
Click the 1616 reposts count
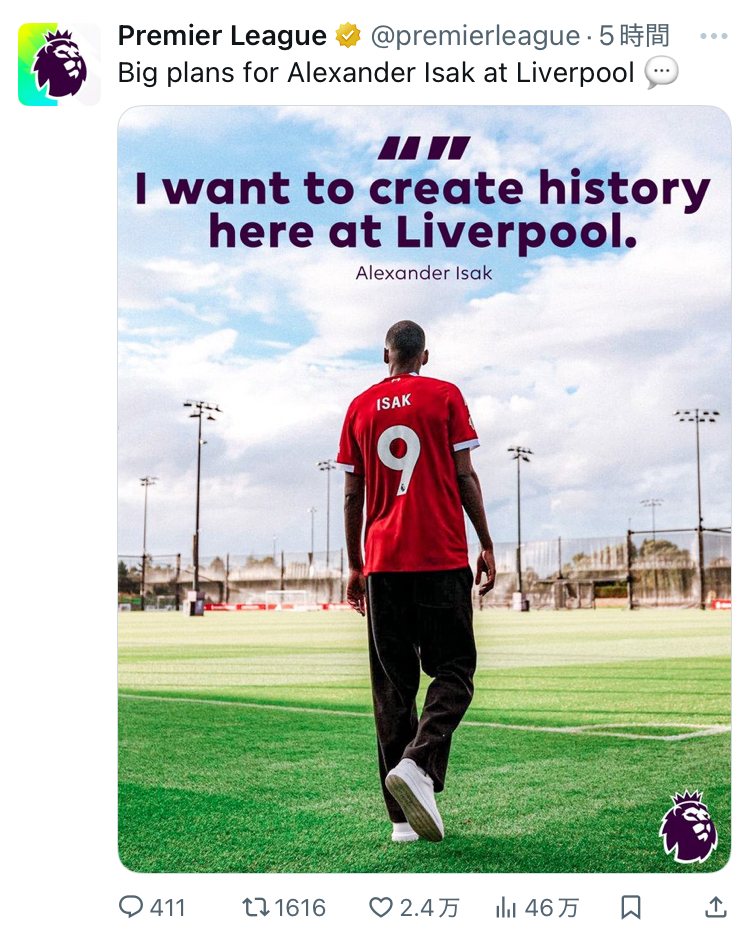point(300,908)
